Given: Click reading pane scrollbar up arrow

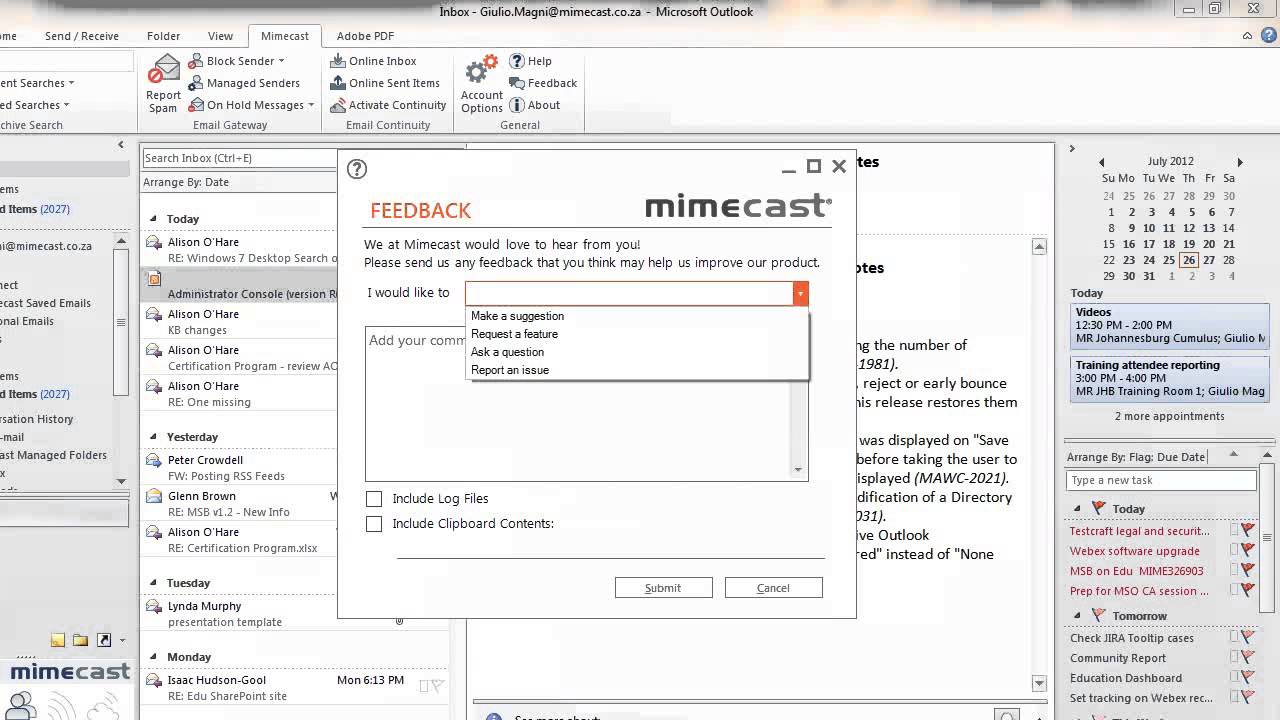Looking at the screenshot, I should (1039, 247).
